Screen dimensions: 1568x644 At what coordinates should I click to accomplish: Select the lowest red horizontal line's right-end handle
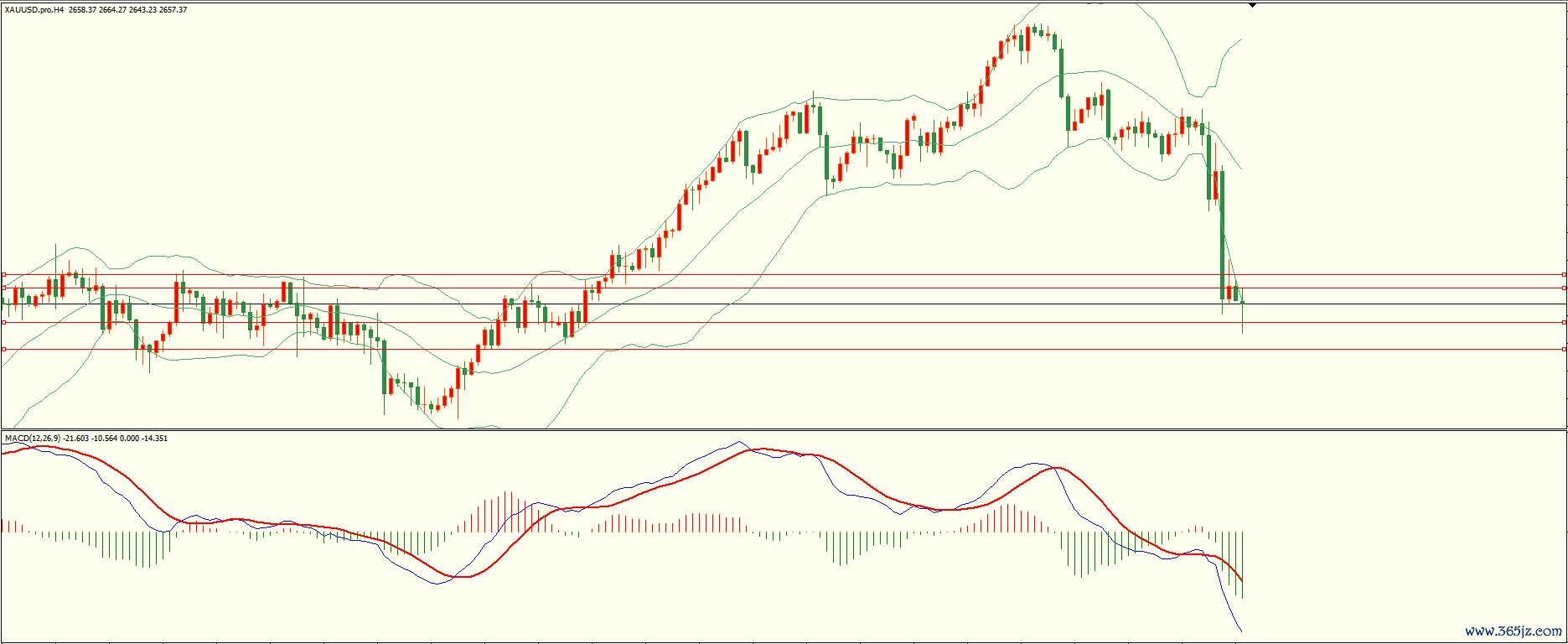pos(1565,349)
